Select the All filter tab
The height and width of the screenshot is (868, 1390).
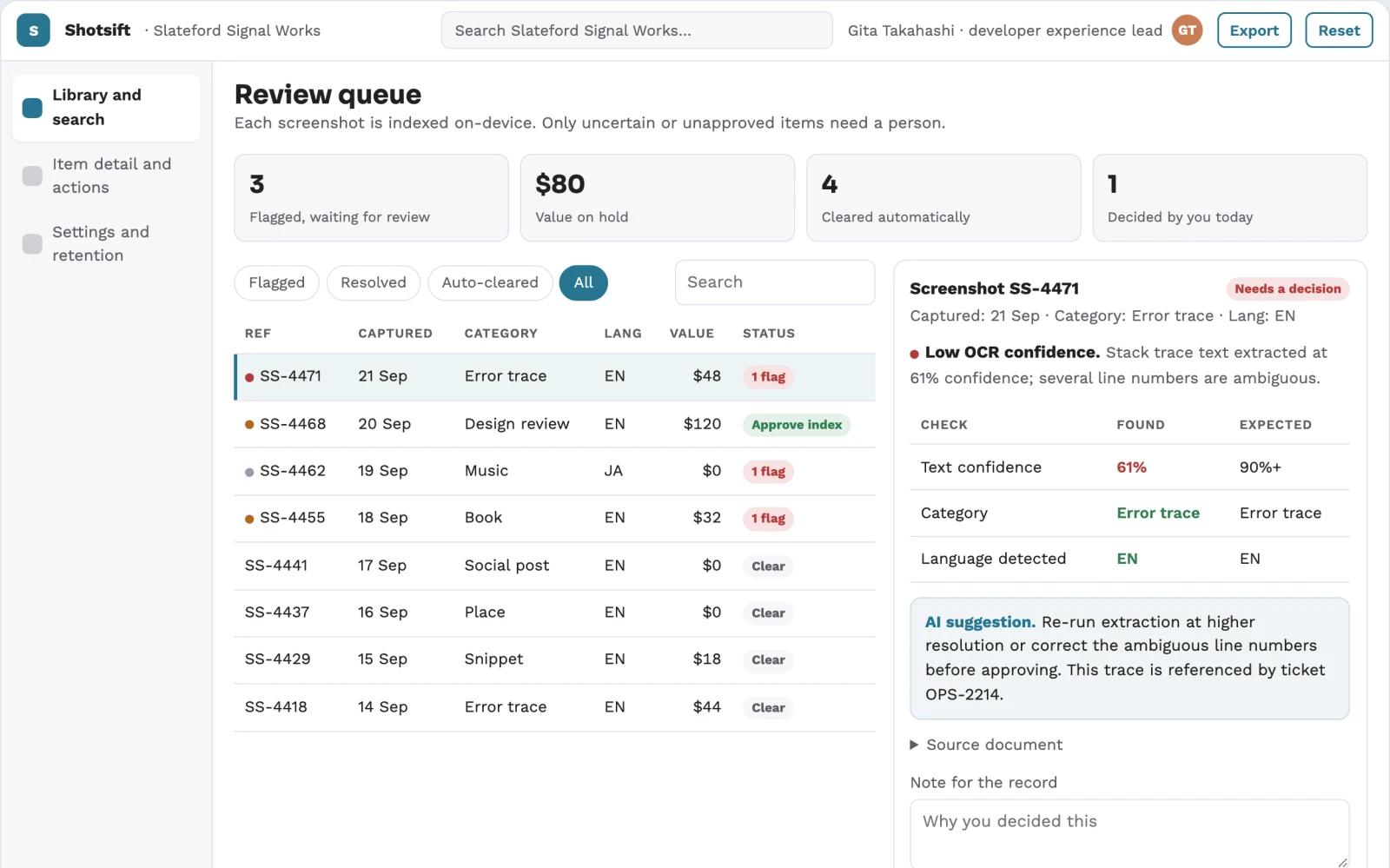(x=584, y=282)
